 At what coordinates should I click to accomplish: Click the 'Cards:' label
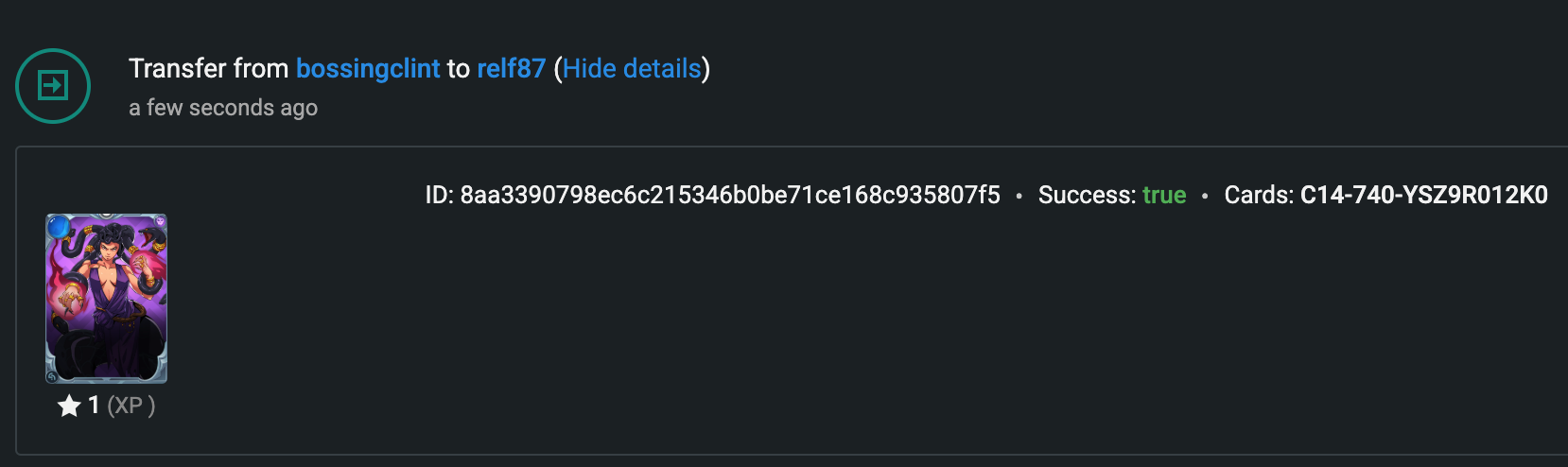coord(1259,196)
